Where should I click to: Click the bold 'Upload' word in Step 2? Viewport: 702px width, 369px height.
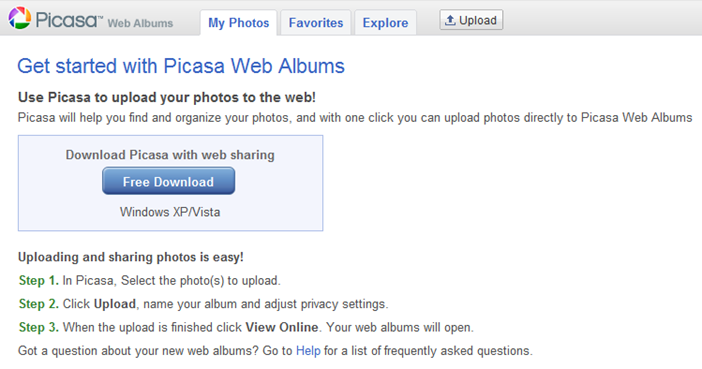coord(115,304)
